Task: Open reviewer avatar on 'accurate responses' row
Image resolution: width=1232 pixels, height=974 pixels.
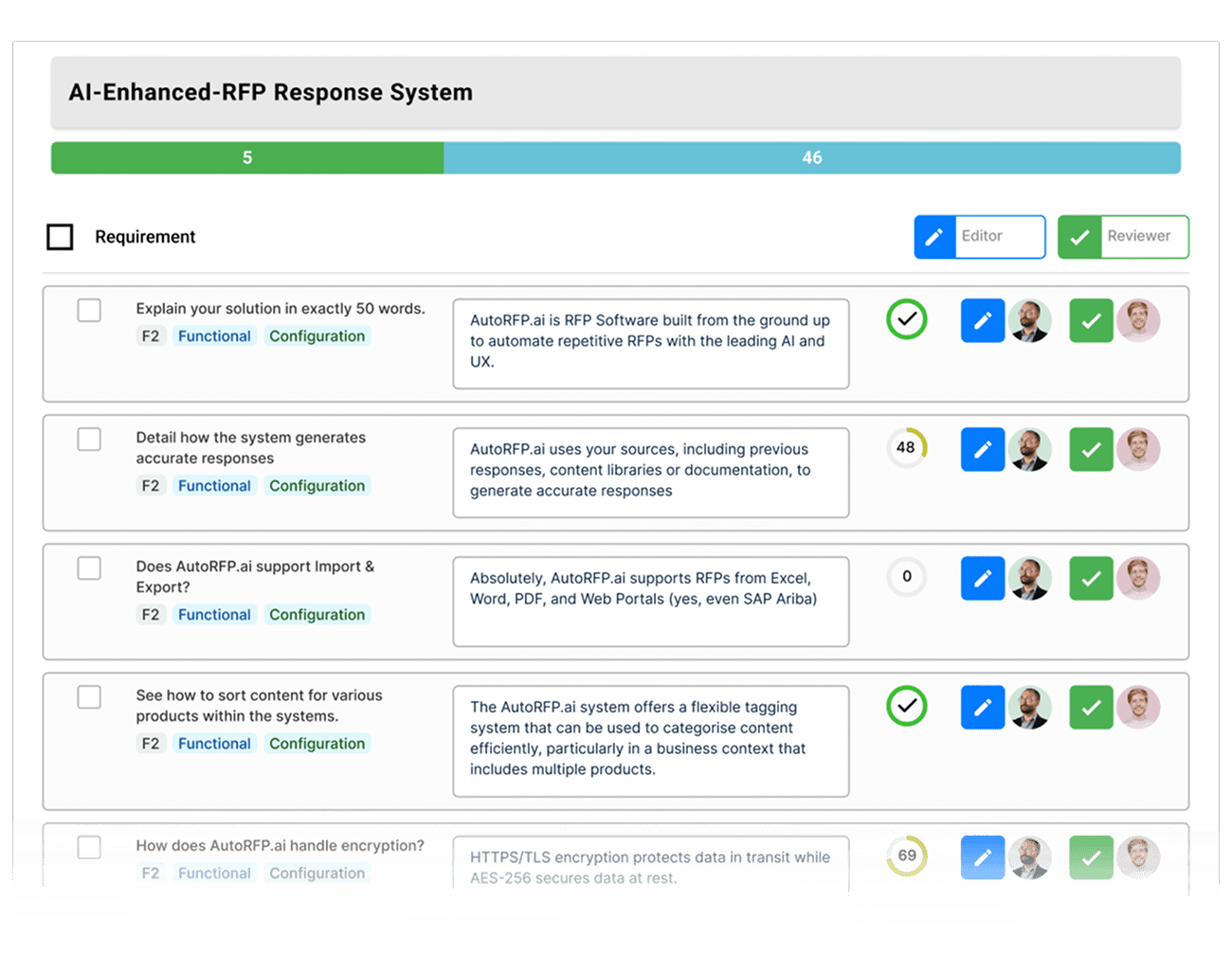Action: [x=1138, y=449]
